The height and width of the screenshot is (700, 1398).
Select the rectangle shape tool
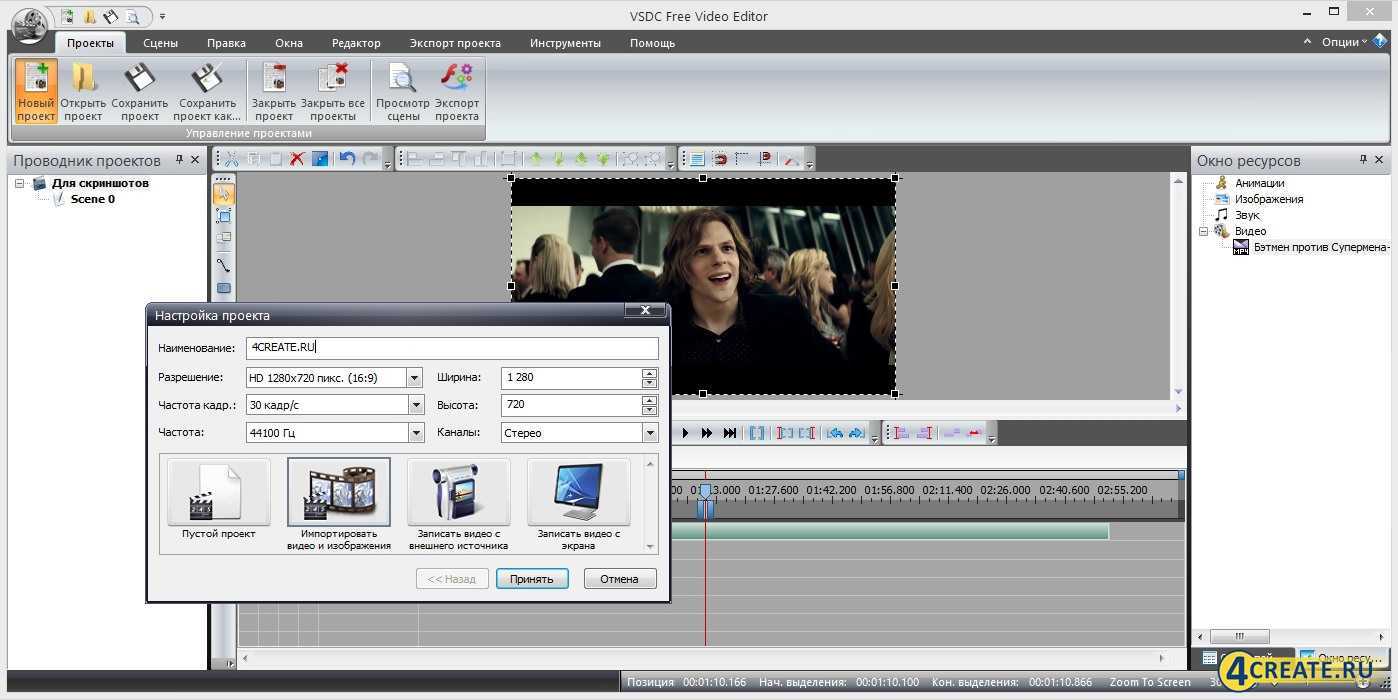[224, 289]
